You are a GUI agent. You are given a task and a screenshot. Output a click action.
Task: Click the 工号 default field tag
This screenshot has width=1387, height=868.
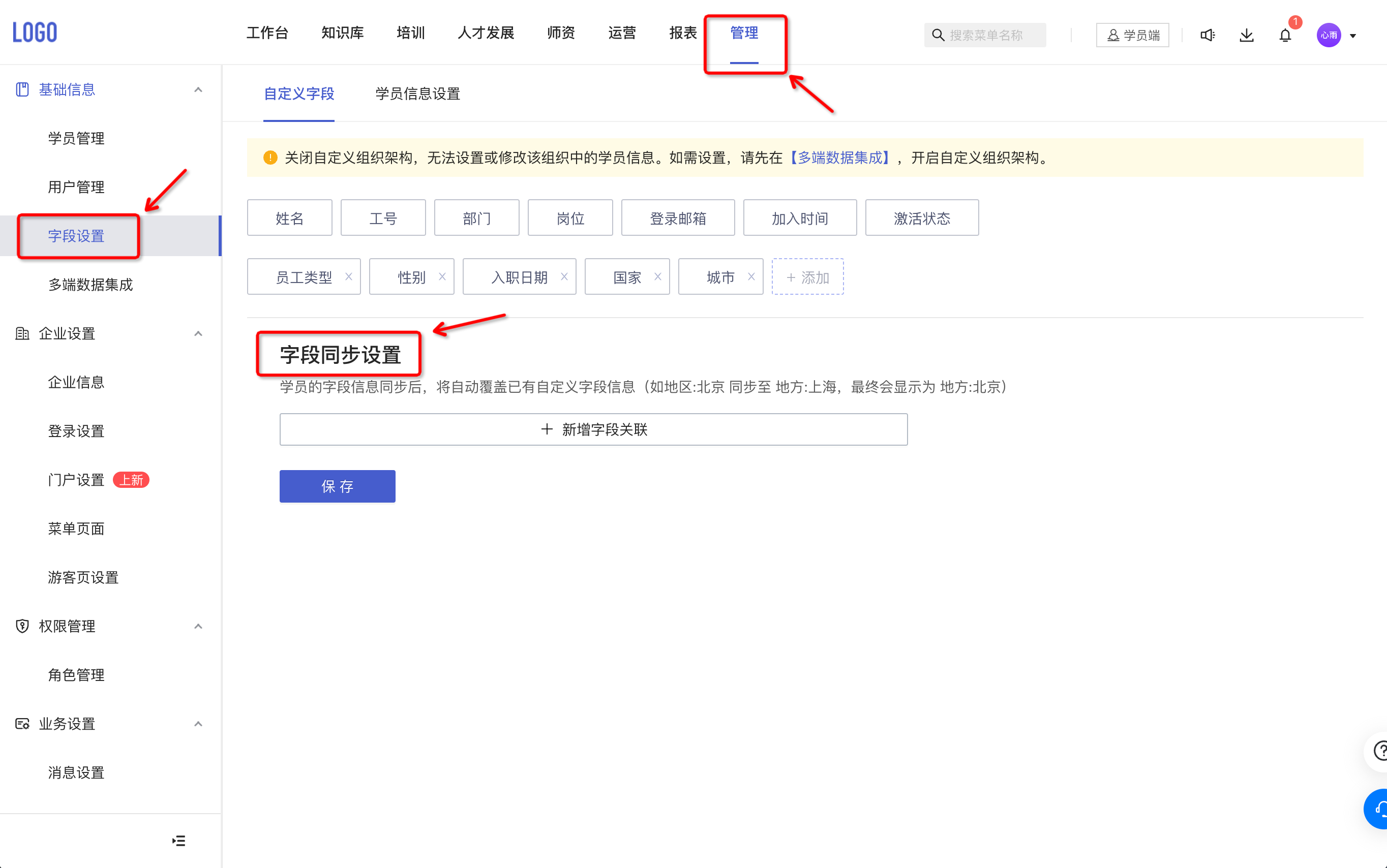(383, 218)
